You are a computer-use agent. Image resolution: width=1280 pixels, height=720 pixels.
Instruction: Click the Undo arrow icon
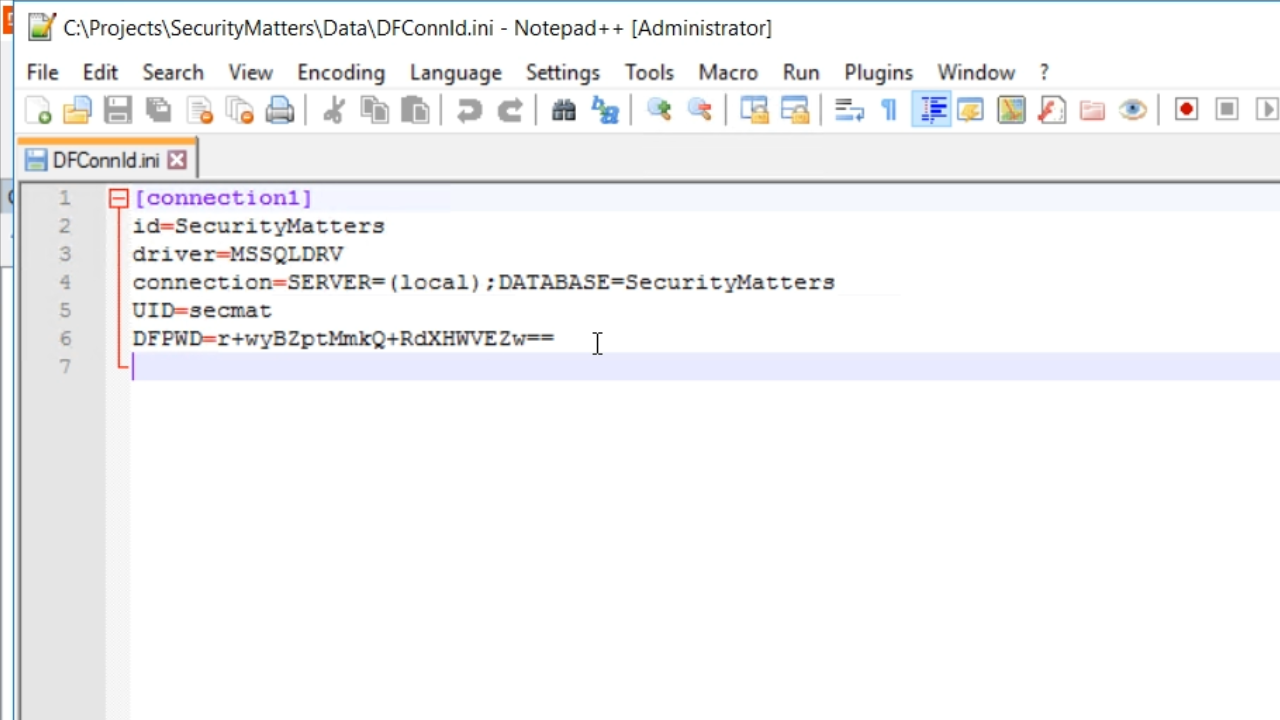[469, 110]
